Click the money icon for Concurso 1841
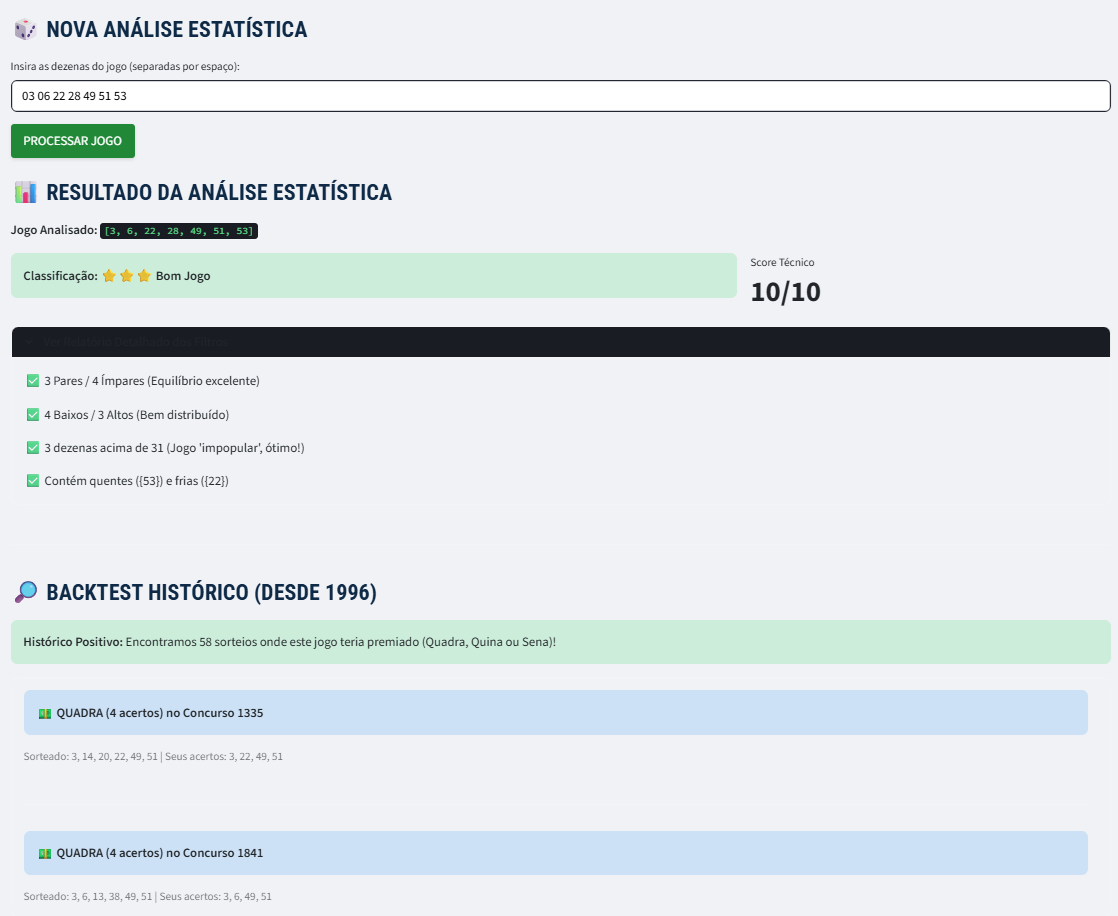This screenshot has width=1118, height=916. coord(44,853)
